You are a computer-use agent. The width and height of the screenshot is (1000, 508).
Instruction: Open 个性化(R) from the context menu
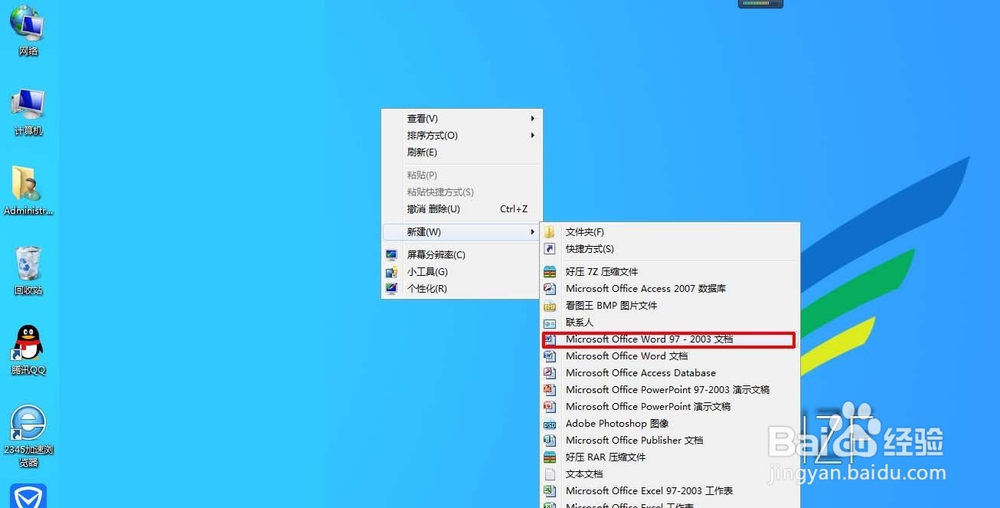pyautogui.click(x=462, y=289)
